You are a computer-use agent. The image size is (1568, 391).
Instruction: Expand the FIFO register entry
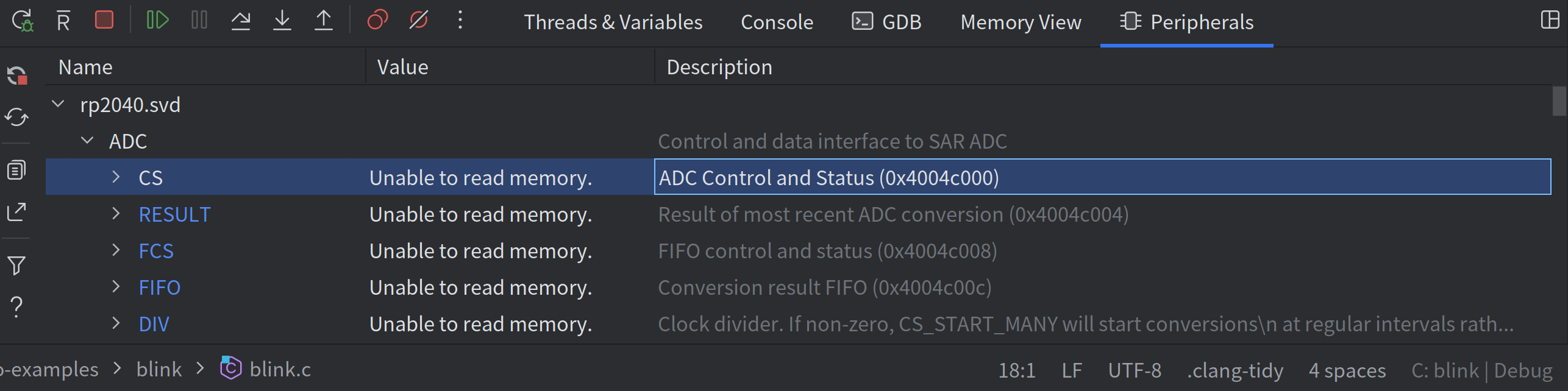116,287
